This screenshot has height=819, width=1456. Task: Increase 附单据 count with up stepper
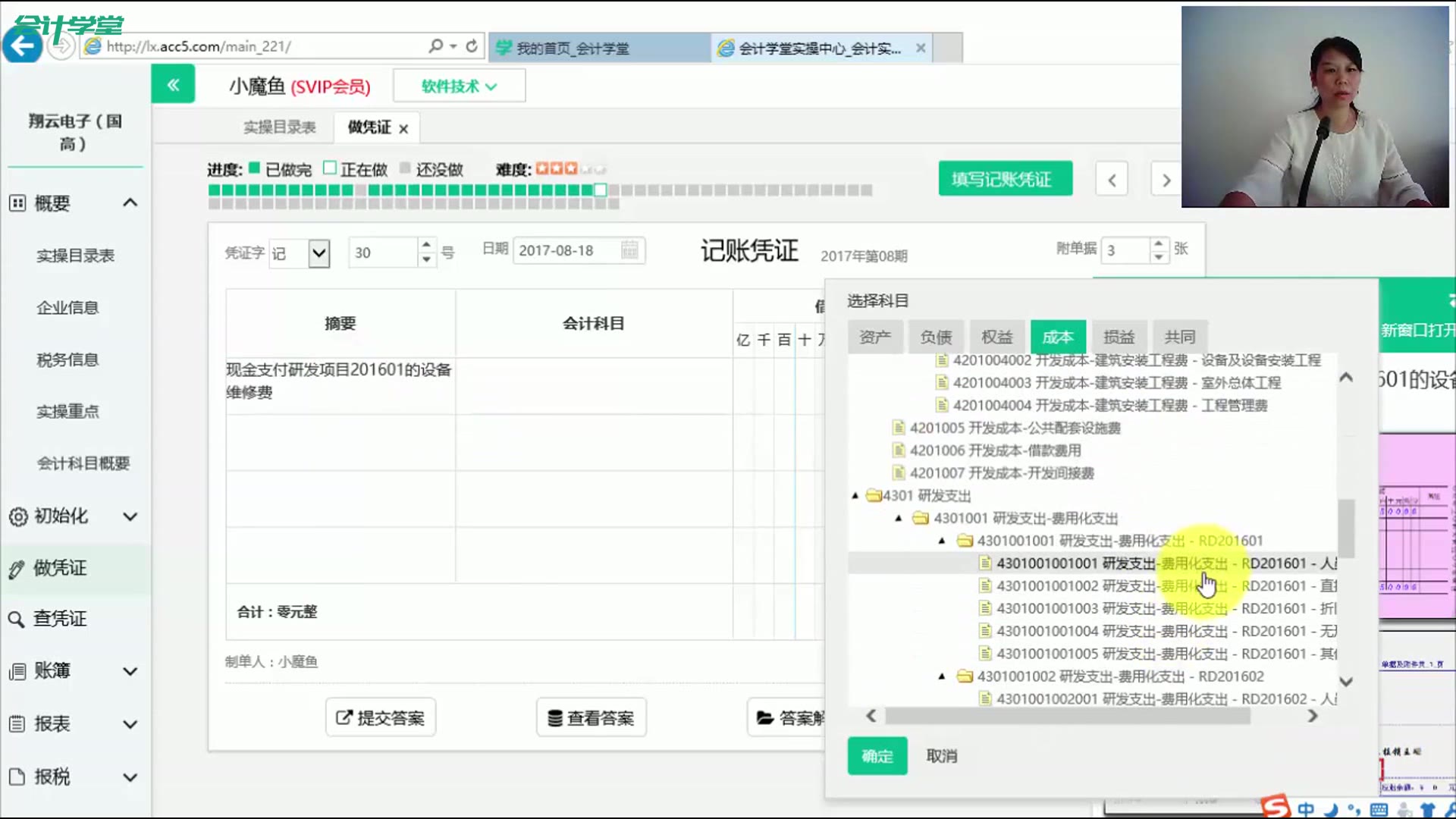click(1158, 244)
